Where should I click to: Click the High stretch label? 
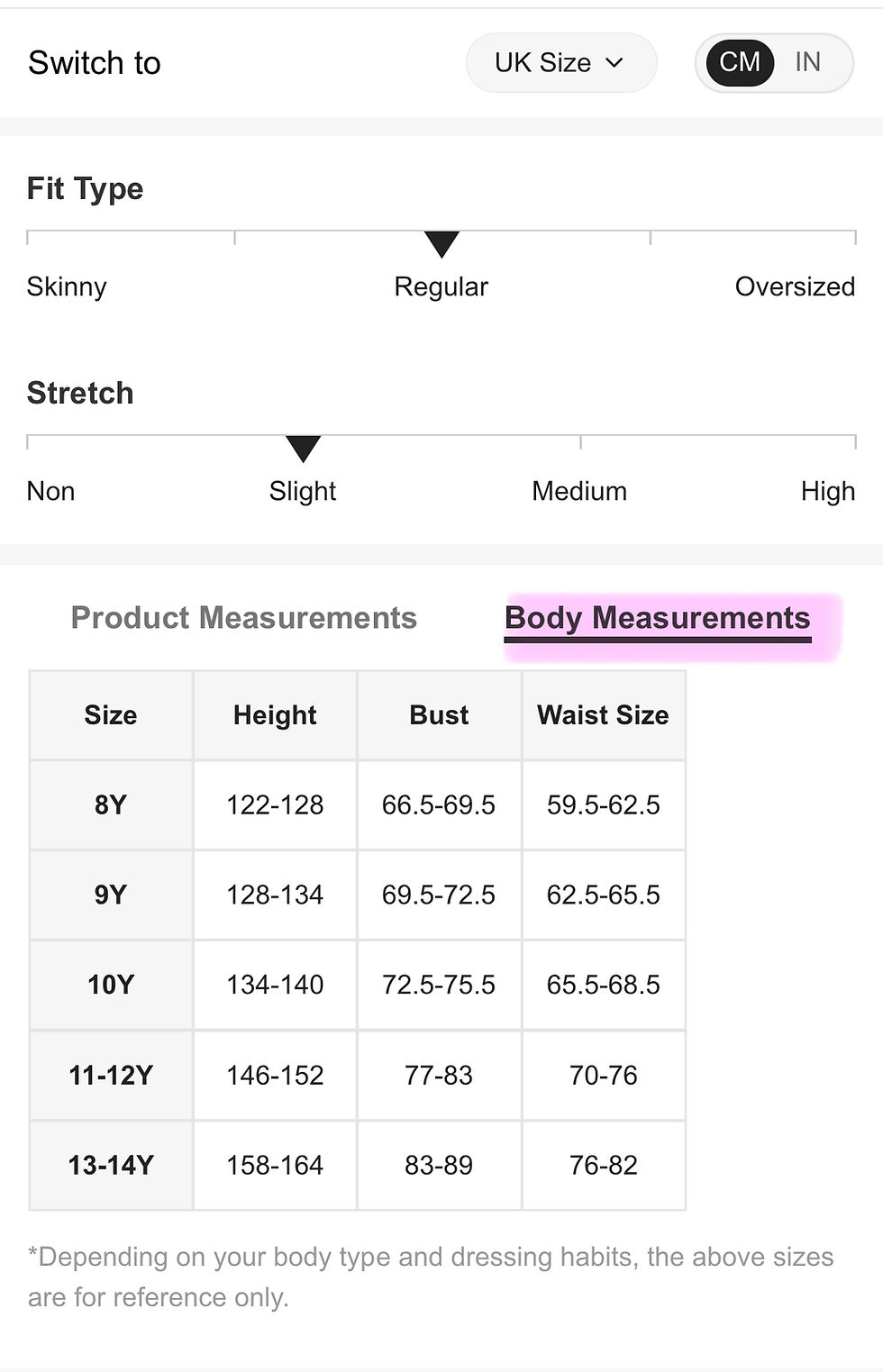(828, 492)
